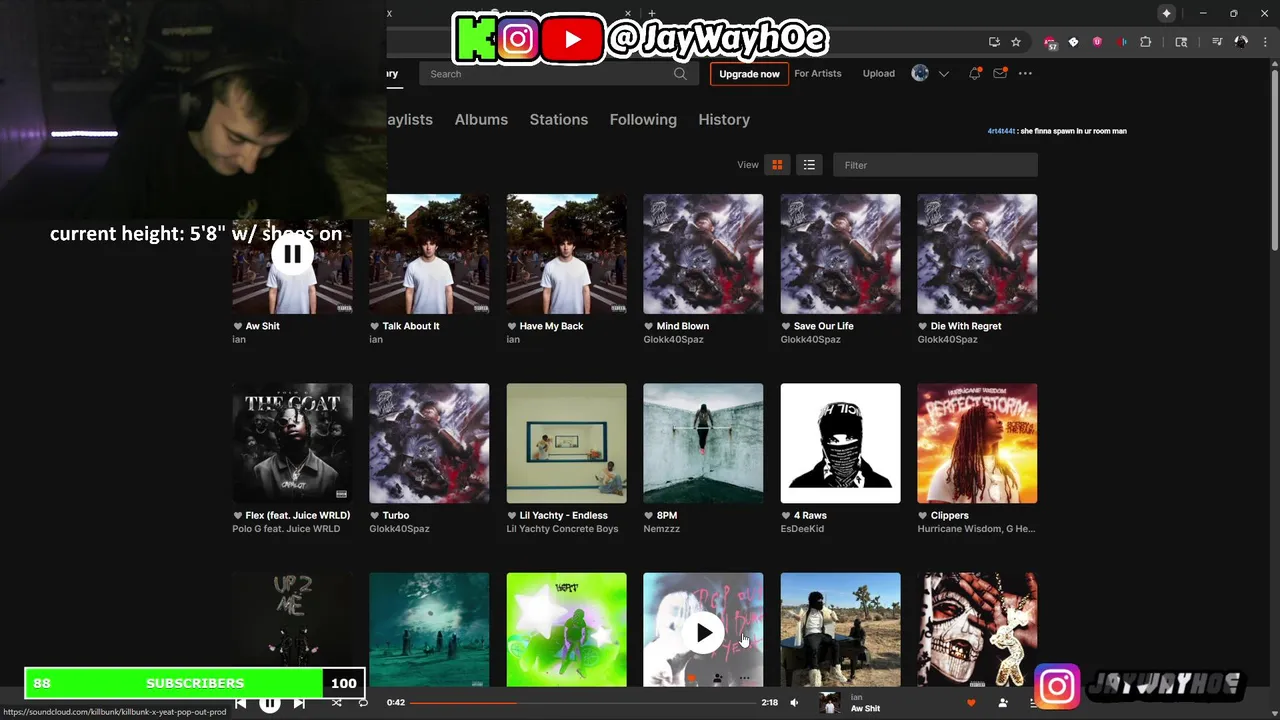Skip to next track in player bar
The image size is (1280, 720).
click(299, 703)
